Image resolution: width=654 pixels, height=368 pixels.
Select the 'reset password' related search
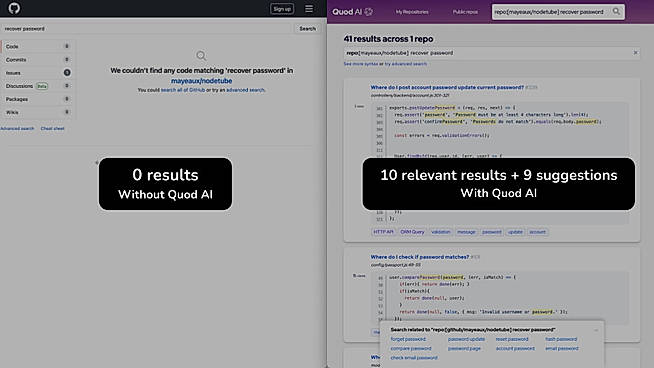[x=512, y=339]
